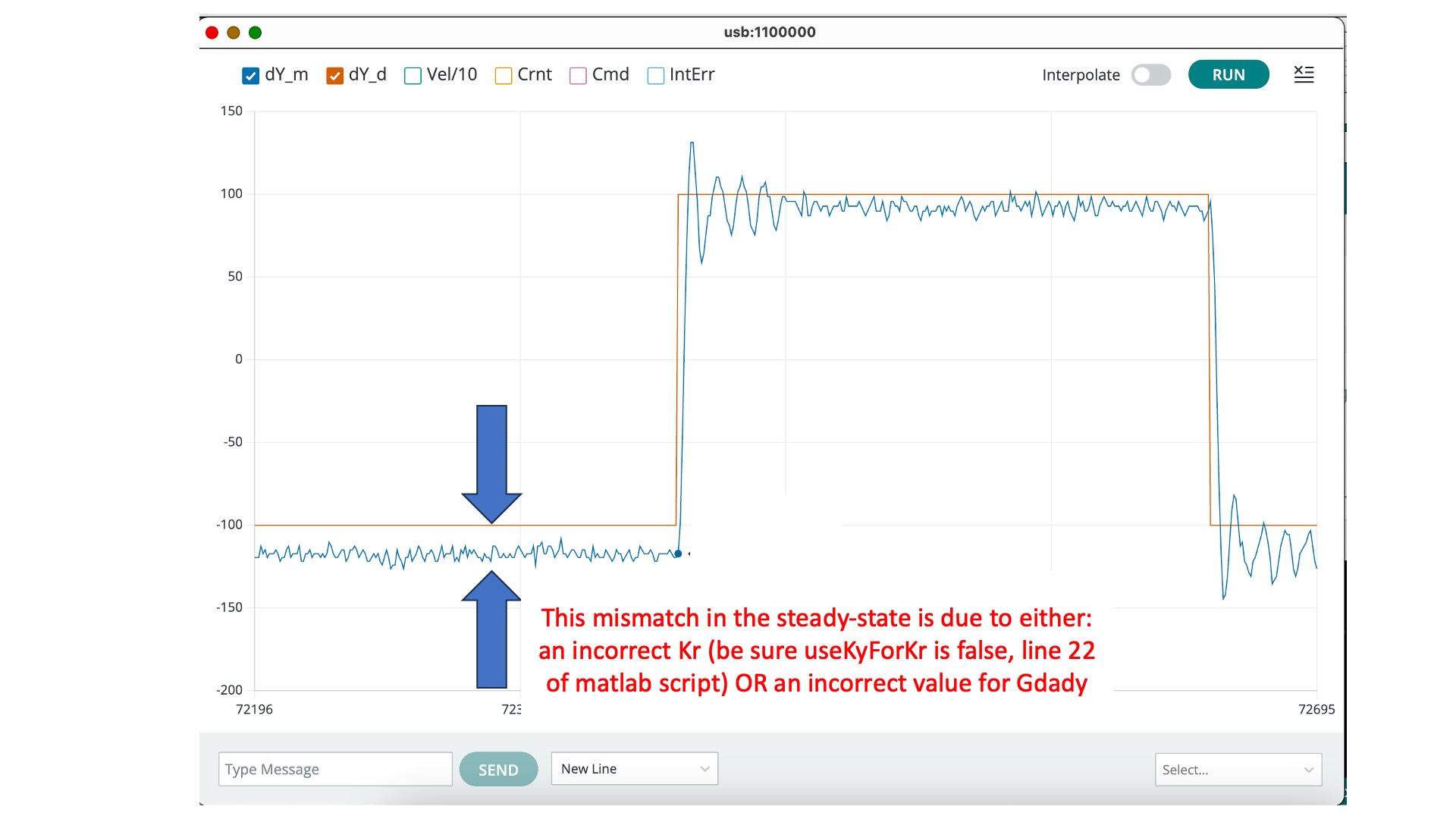Open the Select... baud rate dropdown

point(1238,770)
